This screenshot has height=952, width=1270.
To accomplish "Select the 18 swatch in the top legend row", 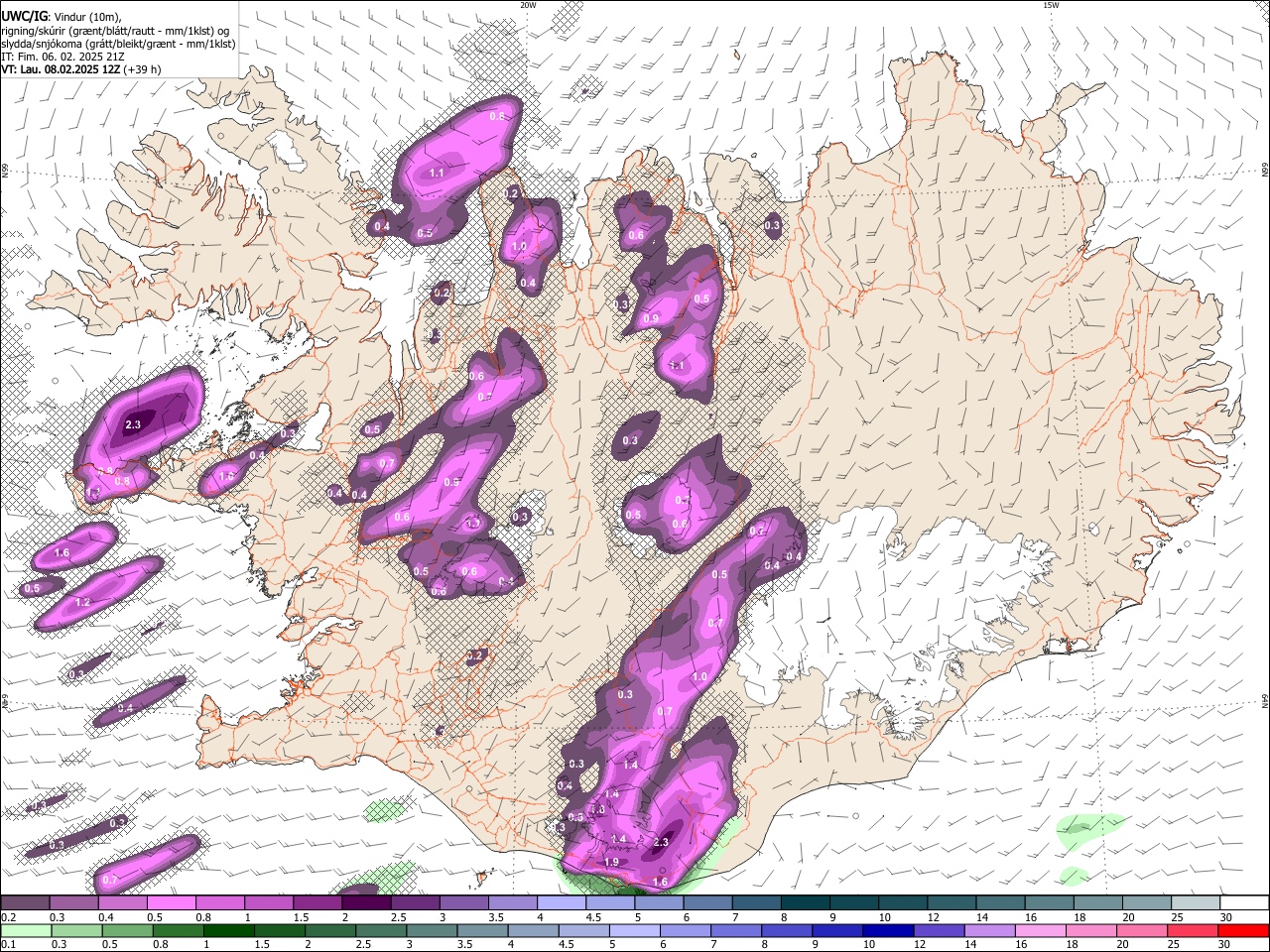I will pos(1098,902).
